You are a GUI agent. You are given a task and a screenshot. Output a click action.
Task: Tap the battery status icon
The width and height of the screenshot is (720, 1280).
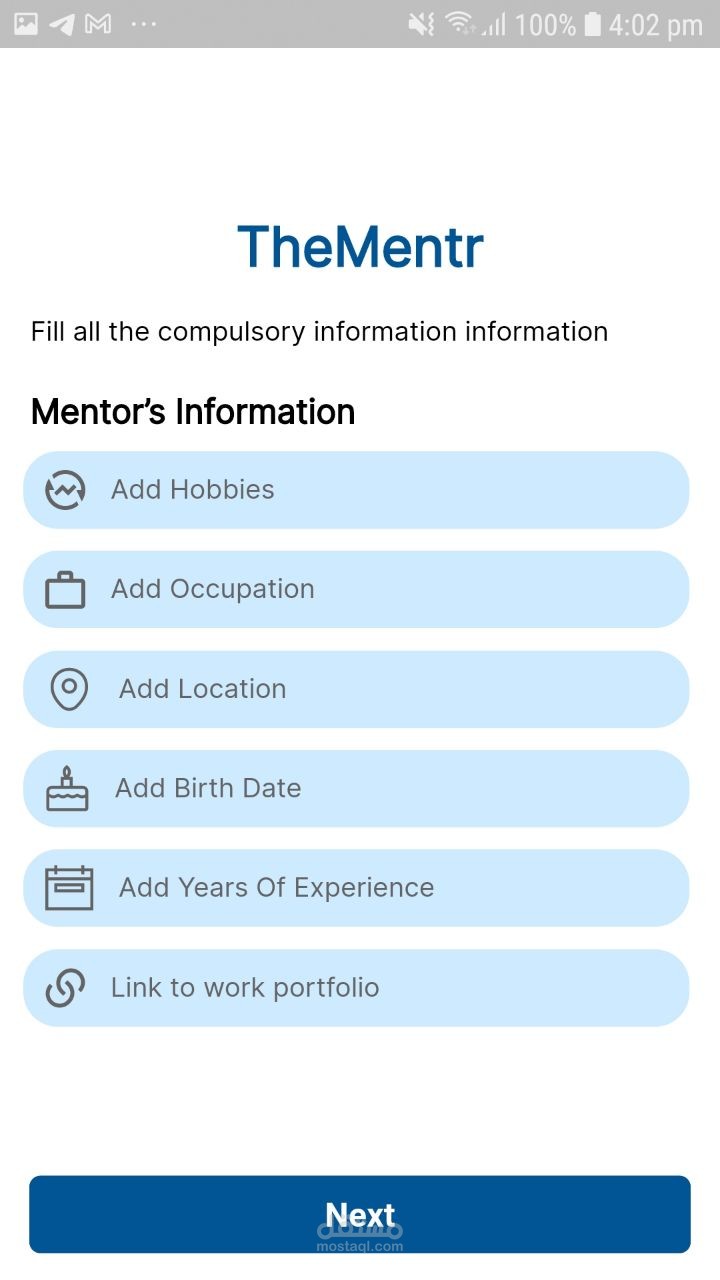592,24
